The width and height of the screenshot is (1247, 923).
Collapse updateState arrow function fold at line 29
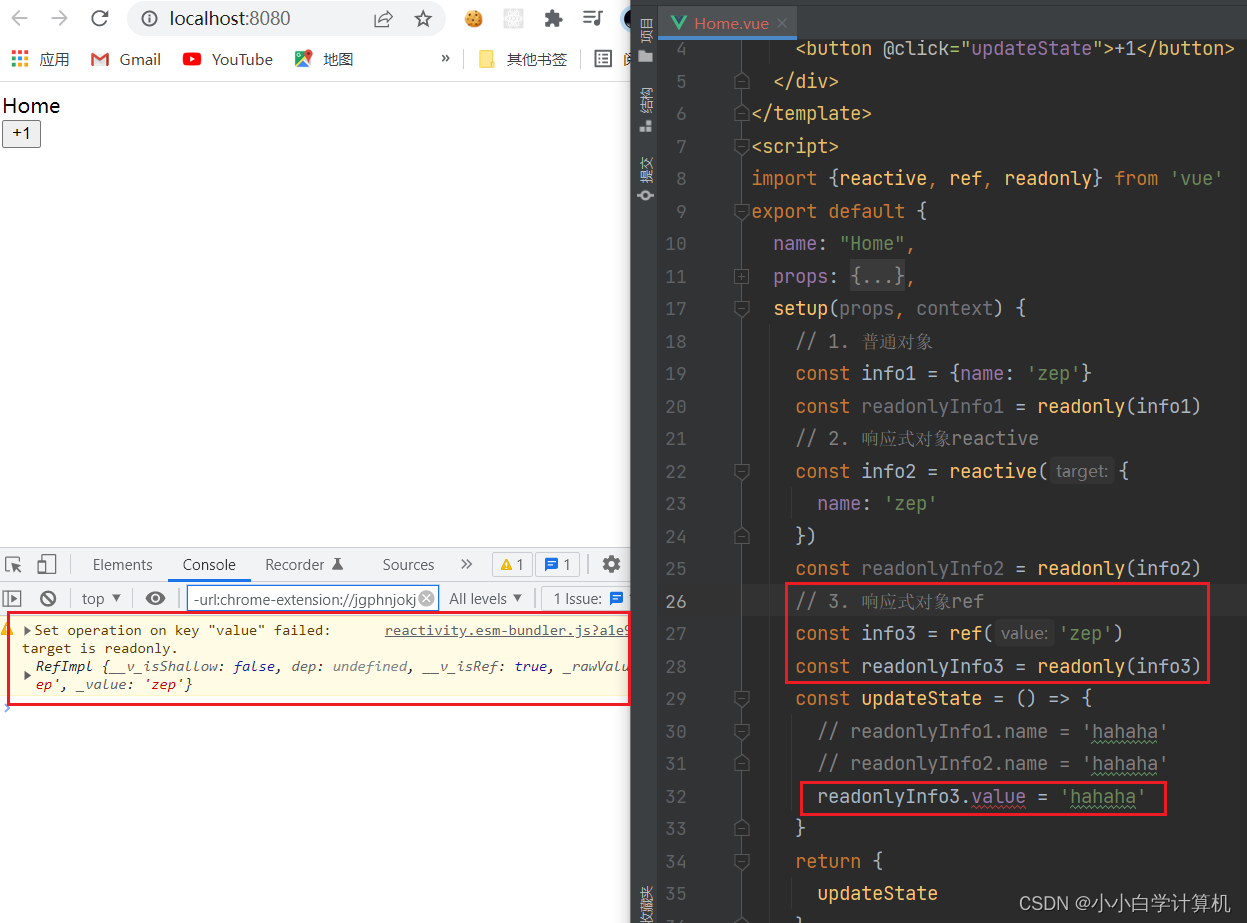[741, 699]
